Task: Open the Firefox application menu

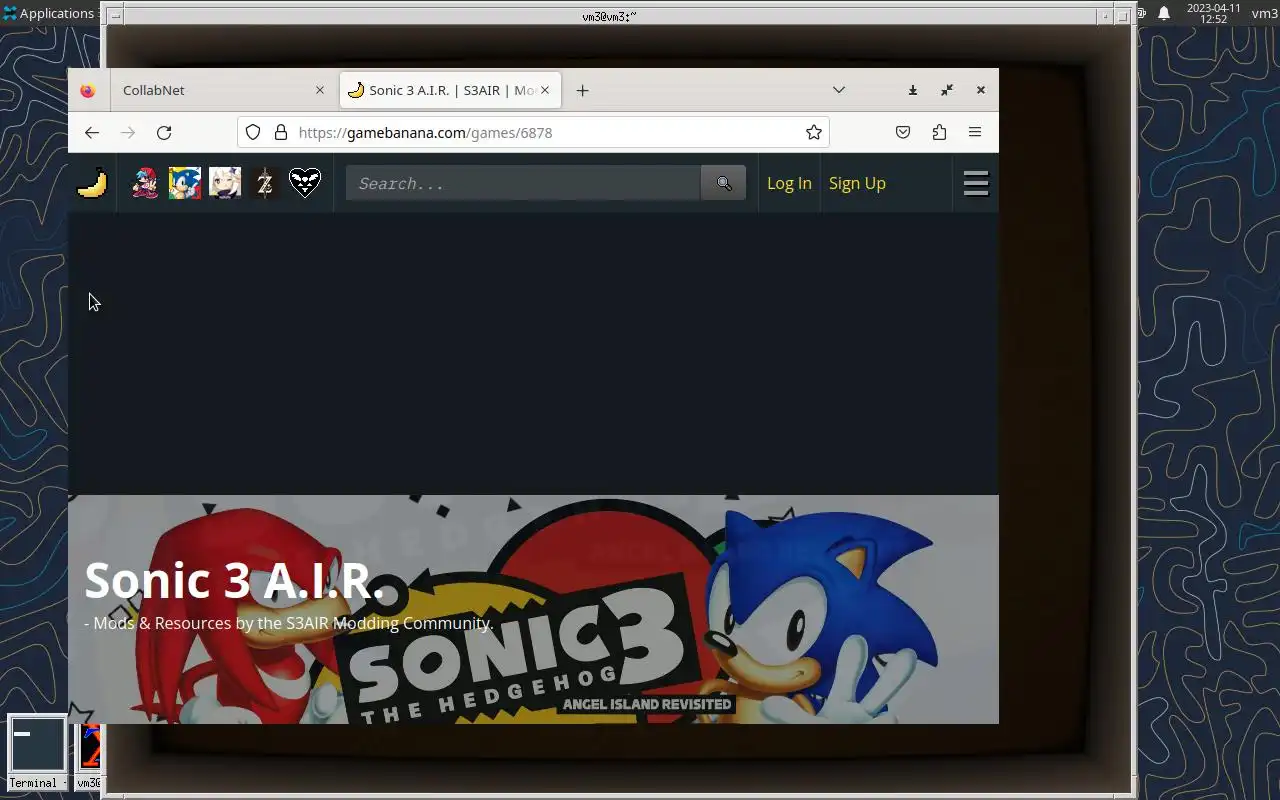Action: click(975, 132)
